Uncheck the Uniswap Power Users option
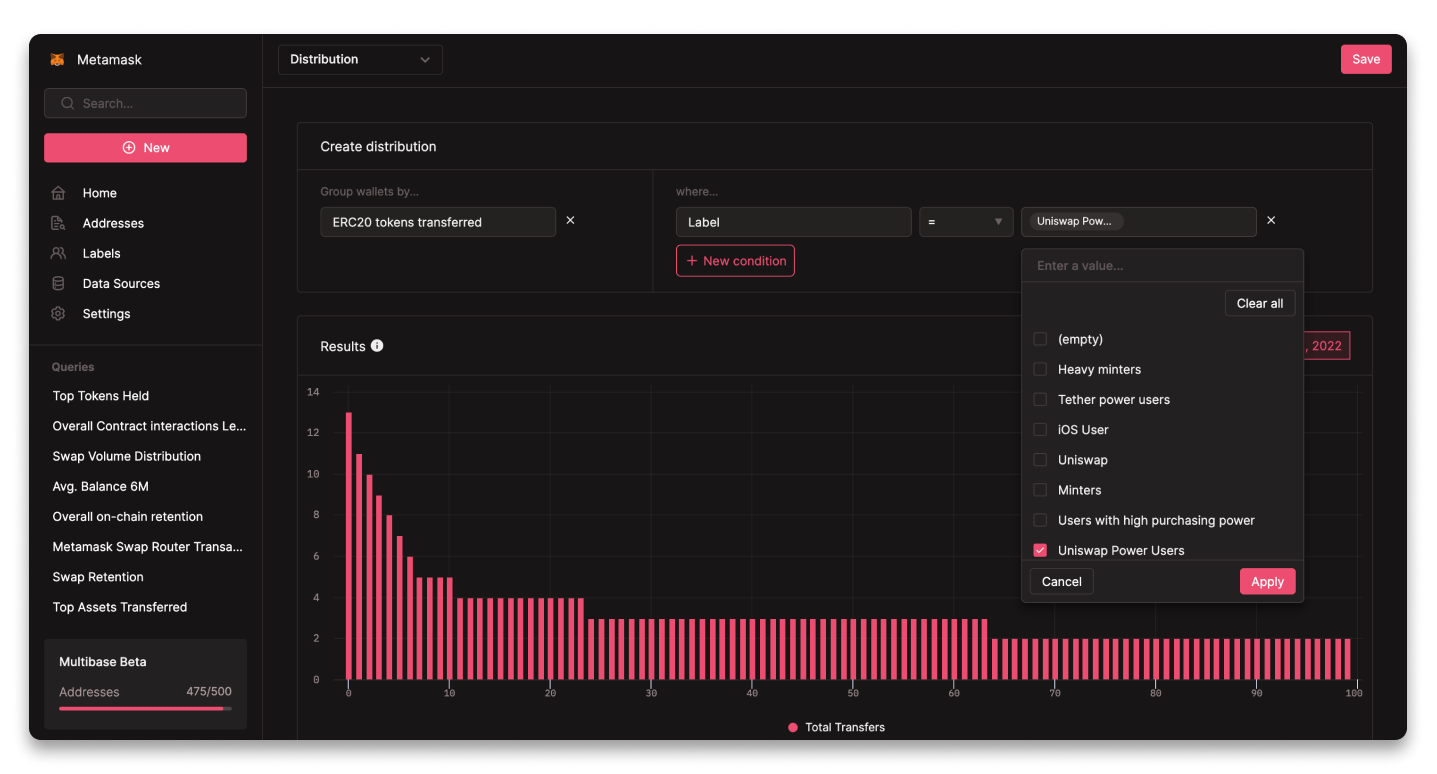This screenshot has height=774, width=1437. coord(1040,550)
